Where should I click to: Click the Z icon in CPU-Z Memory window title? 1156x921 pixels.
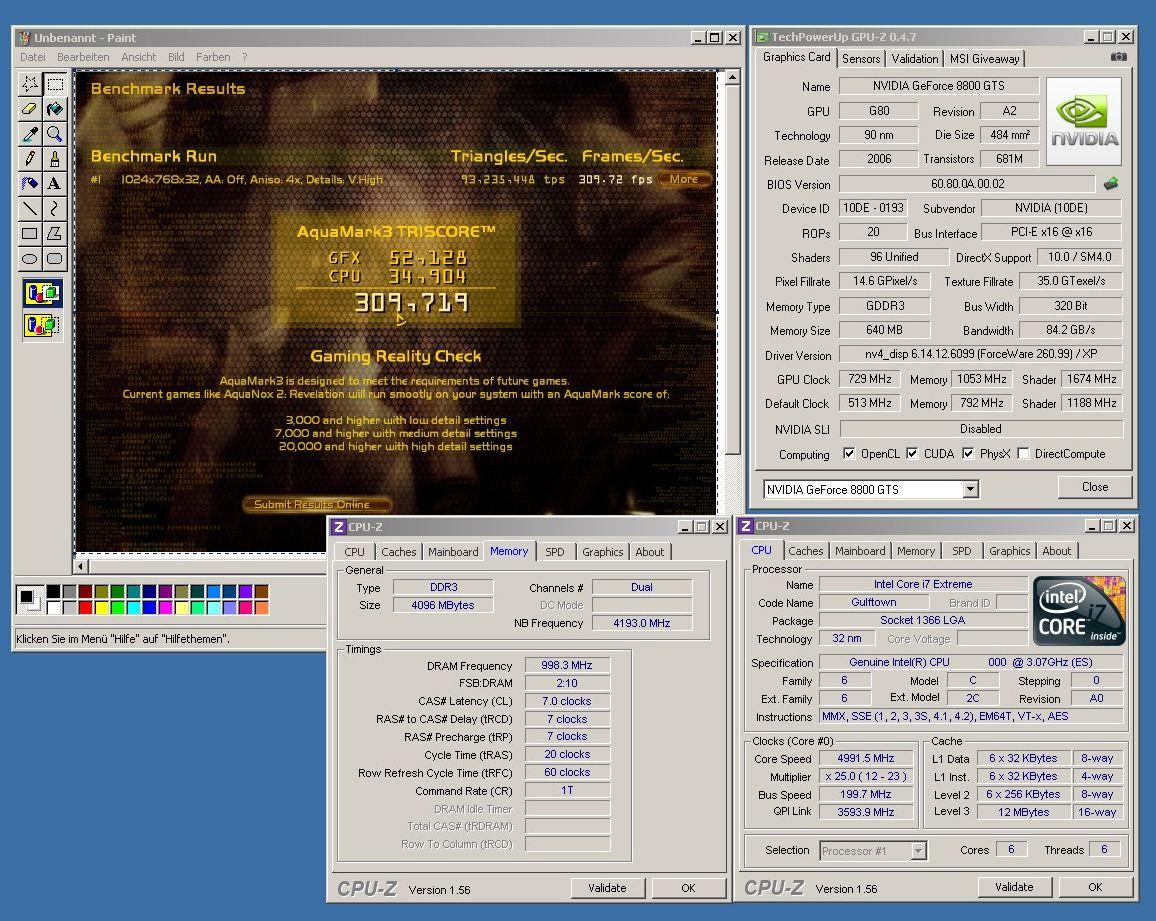click(x=338, y=526)
